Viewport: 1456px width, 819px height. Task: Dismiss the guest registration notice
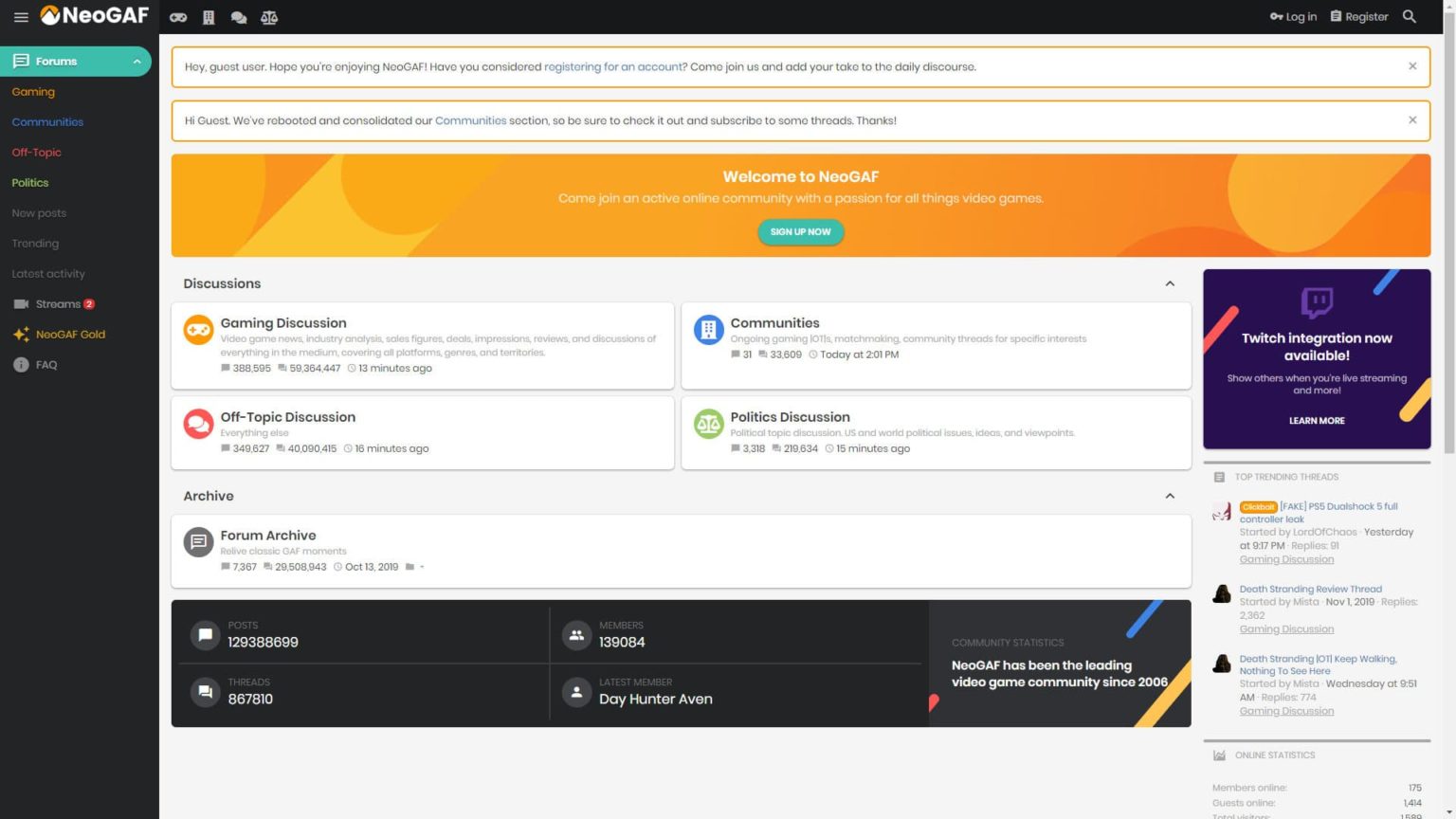click(x=1412, y=66)
